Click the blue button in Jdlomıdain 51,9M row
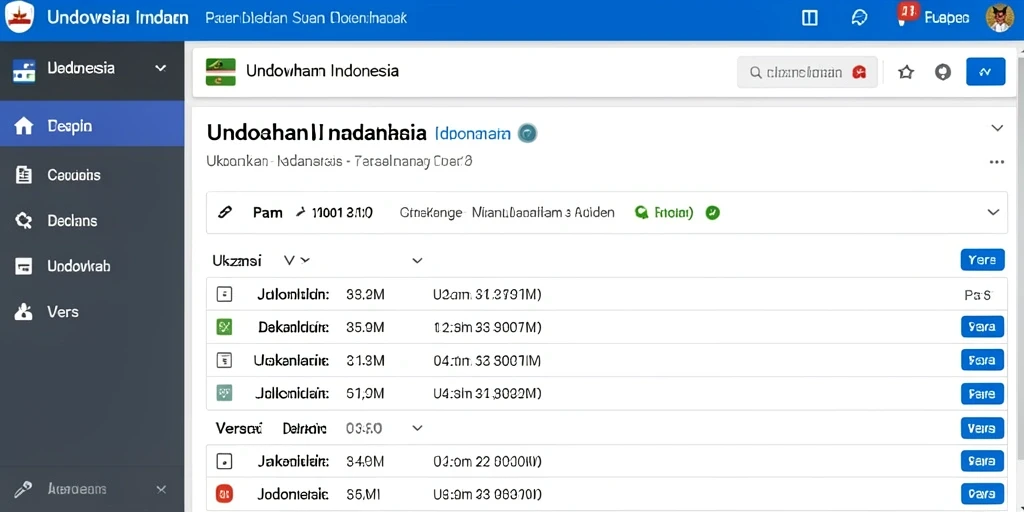 [982, 394]
